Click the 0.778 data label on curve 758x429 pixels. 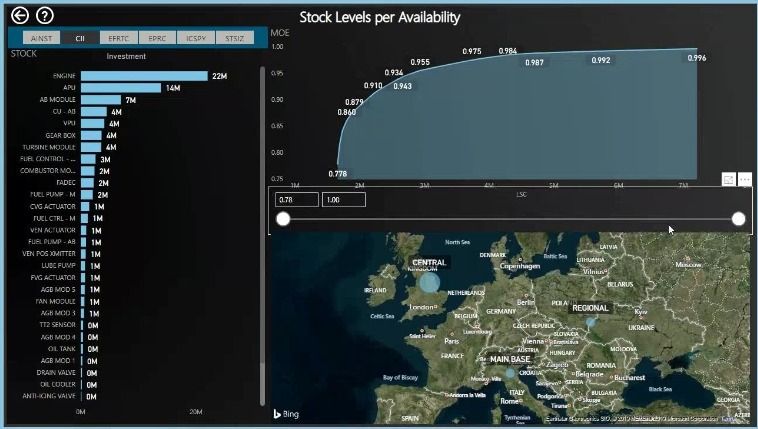(337, 174)
